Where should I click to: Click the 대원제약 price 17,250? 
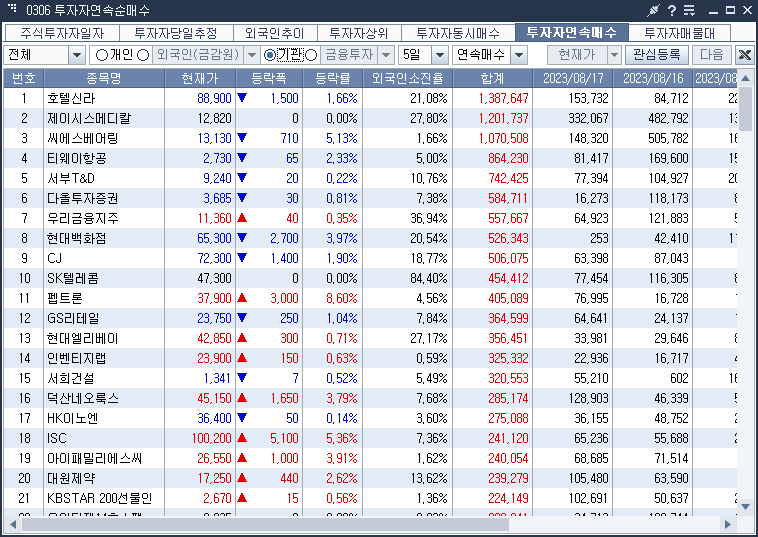pyautogui.click(x=214, y=478)
